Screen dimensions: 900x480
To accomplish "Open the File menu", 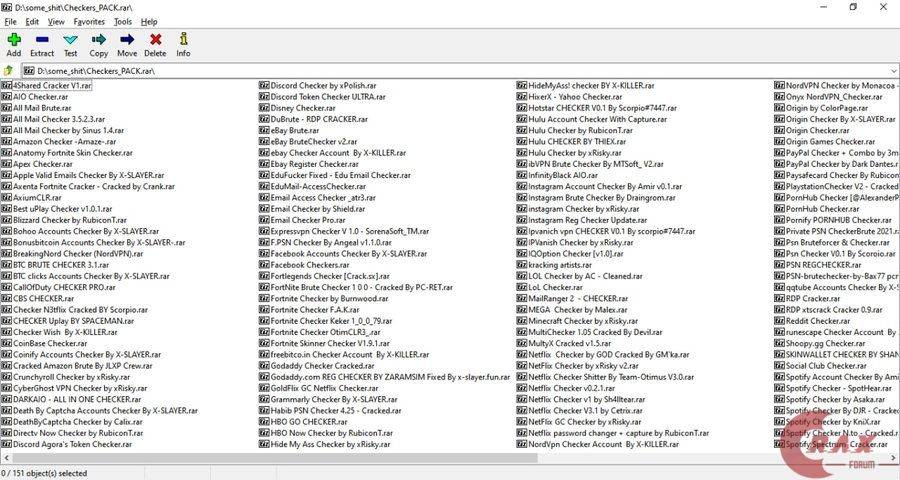I will point(10,22).
